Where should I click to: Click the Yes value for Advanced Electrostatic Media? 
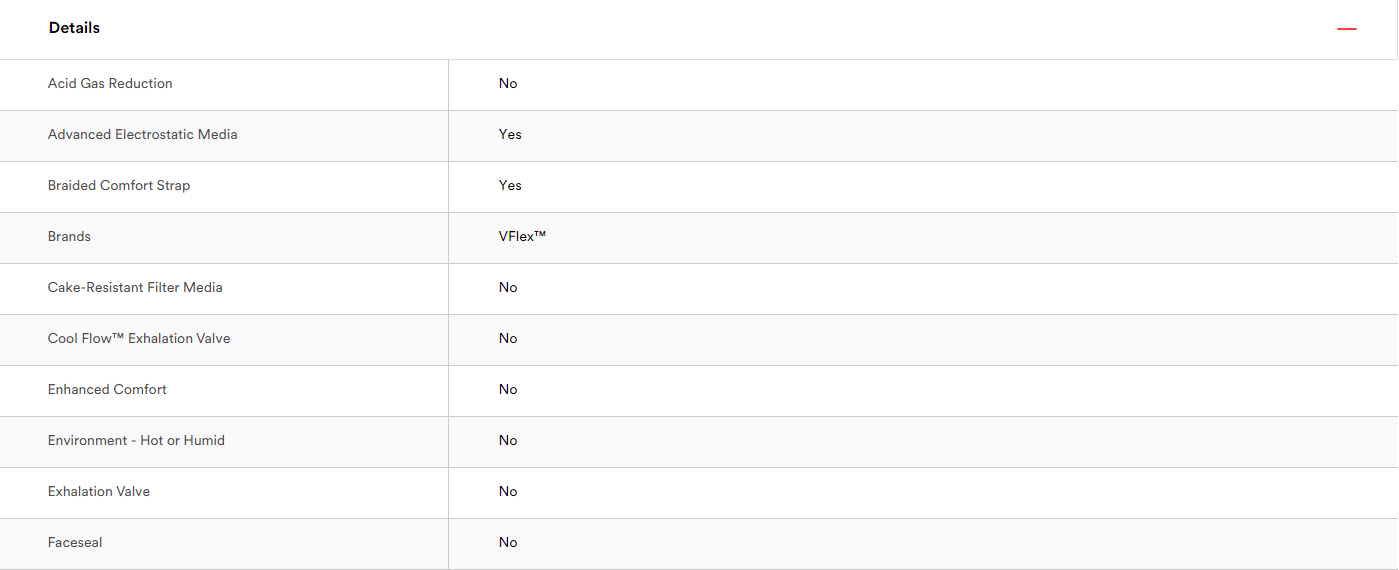pyautogui.click(x=510, y=135)
